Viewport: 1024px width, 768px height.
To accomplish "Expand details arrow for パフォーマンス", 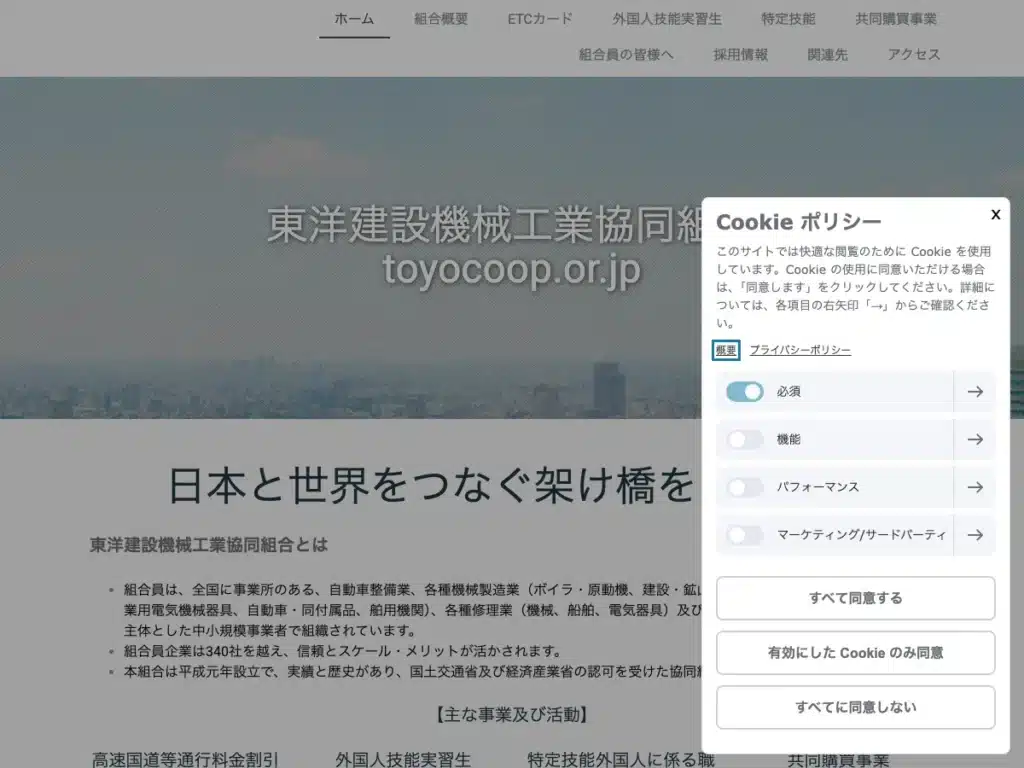I will pyautogui.click(x=974, y=487).
